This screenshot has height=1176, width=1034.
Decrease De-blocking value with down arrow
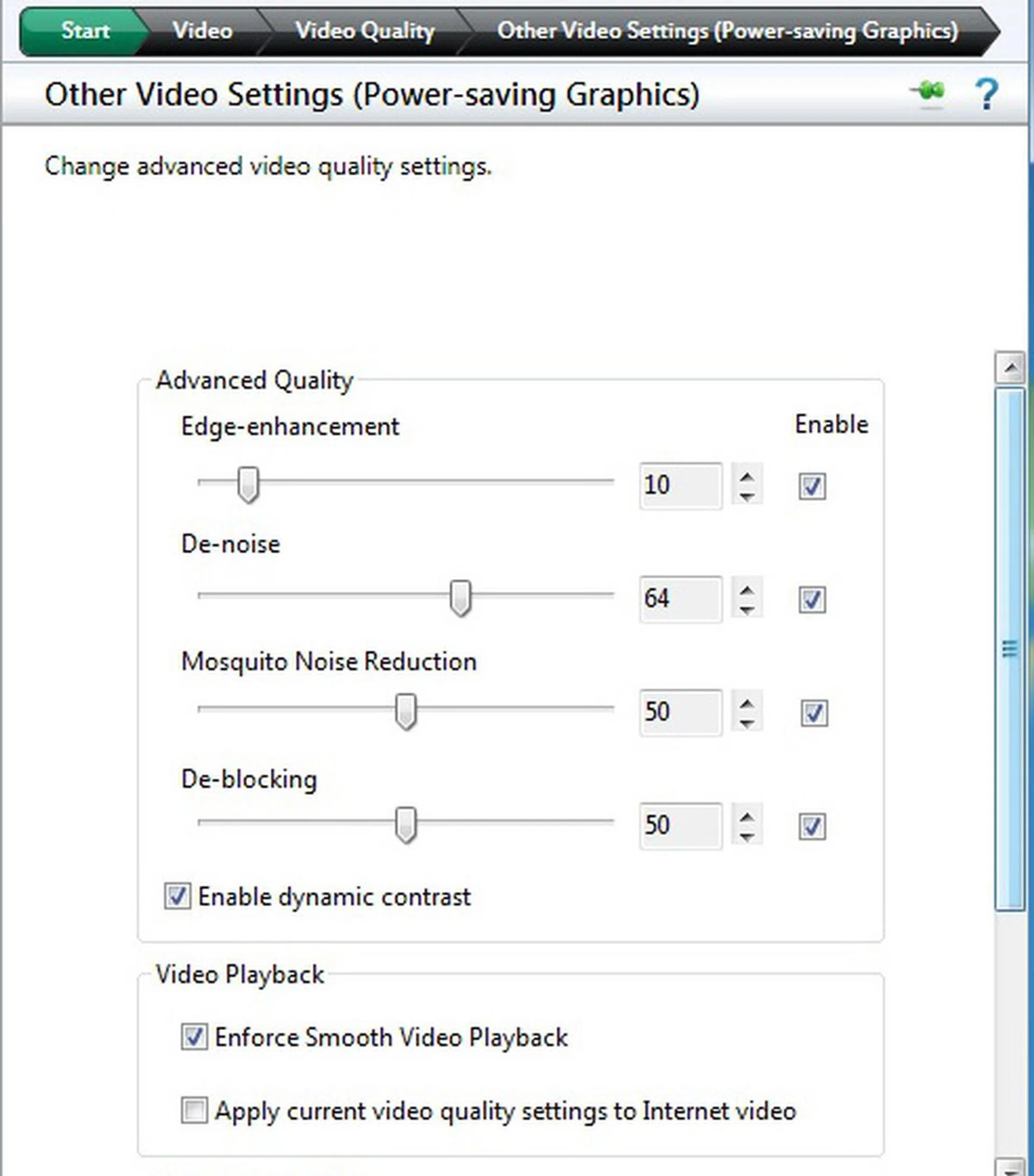point(747,837)
